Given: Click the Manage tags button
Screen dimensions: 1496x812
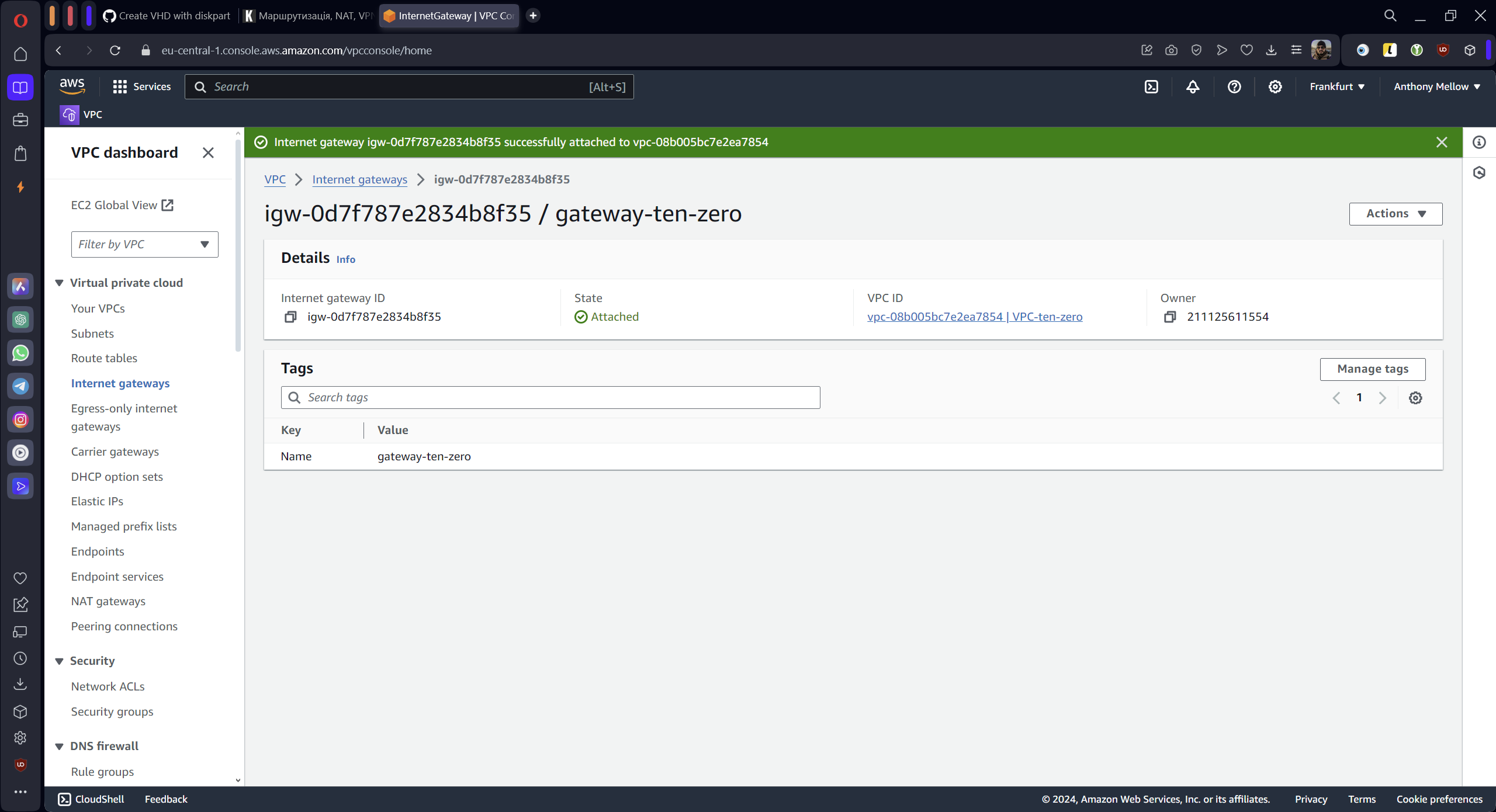Looking at the screenshot, I should 1372,369.
